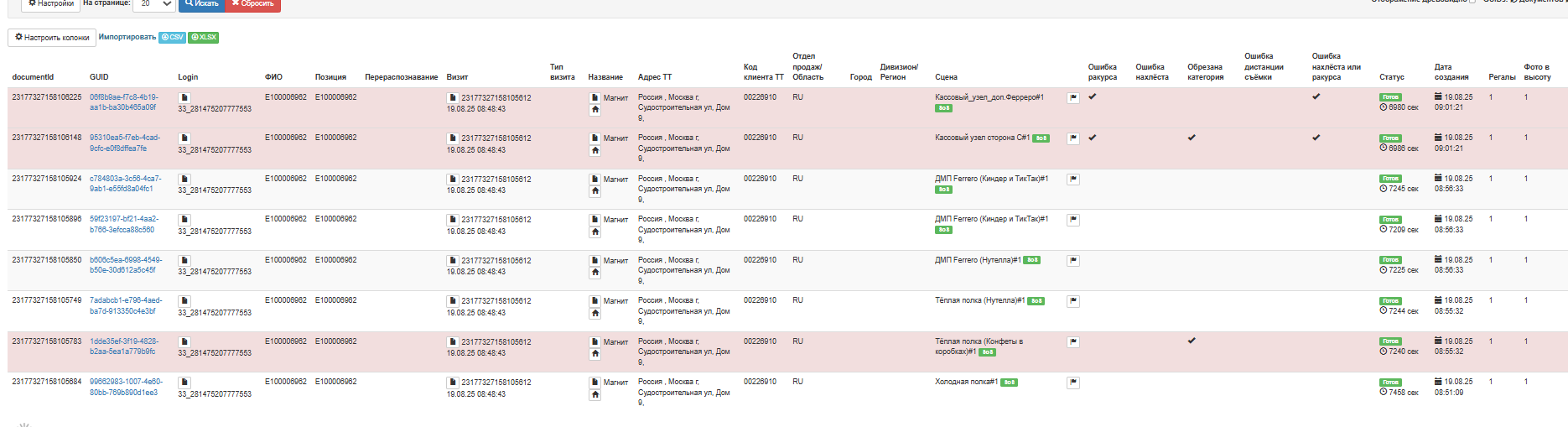Click home icon in row c784803a GUID
The width and height of the screenshot is (1568, 427).
click(594, 191)
